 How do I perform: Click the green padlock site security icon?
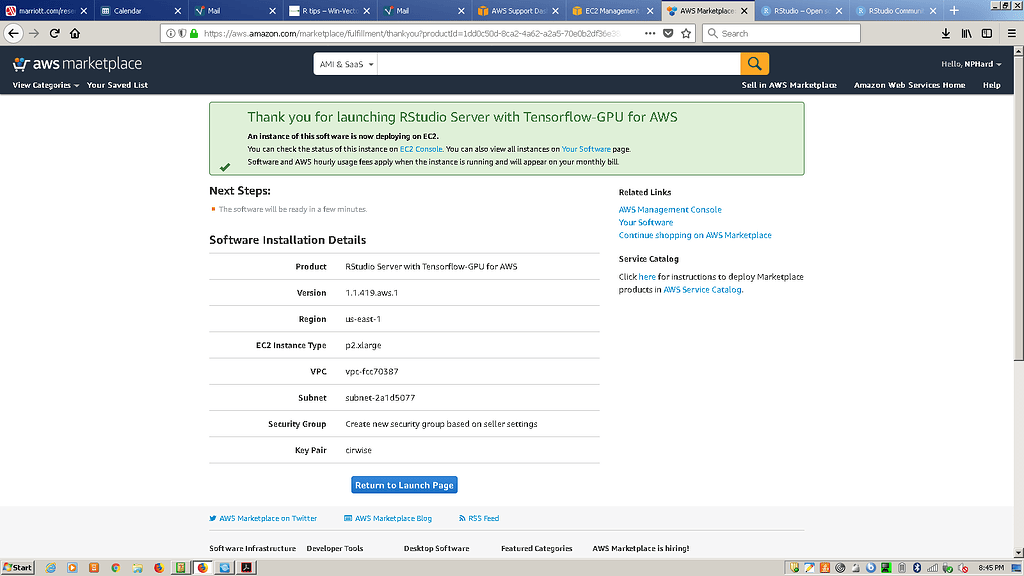coord(194,33)
